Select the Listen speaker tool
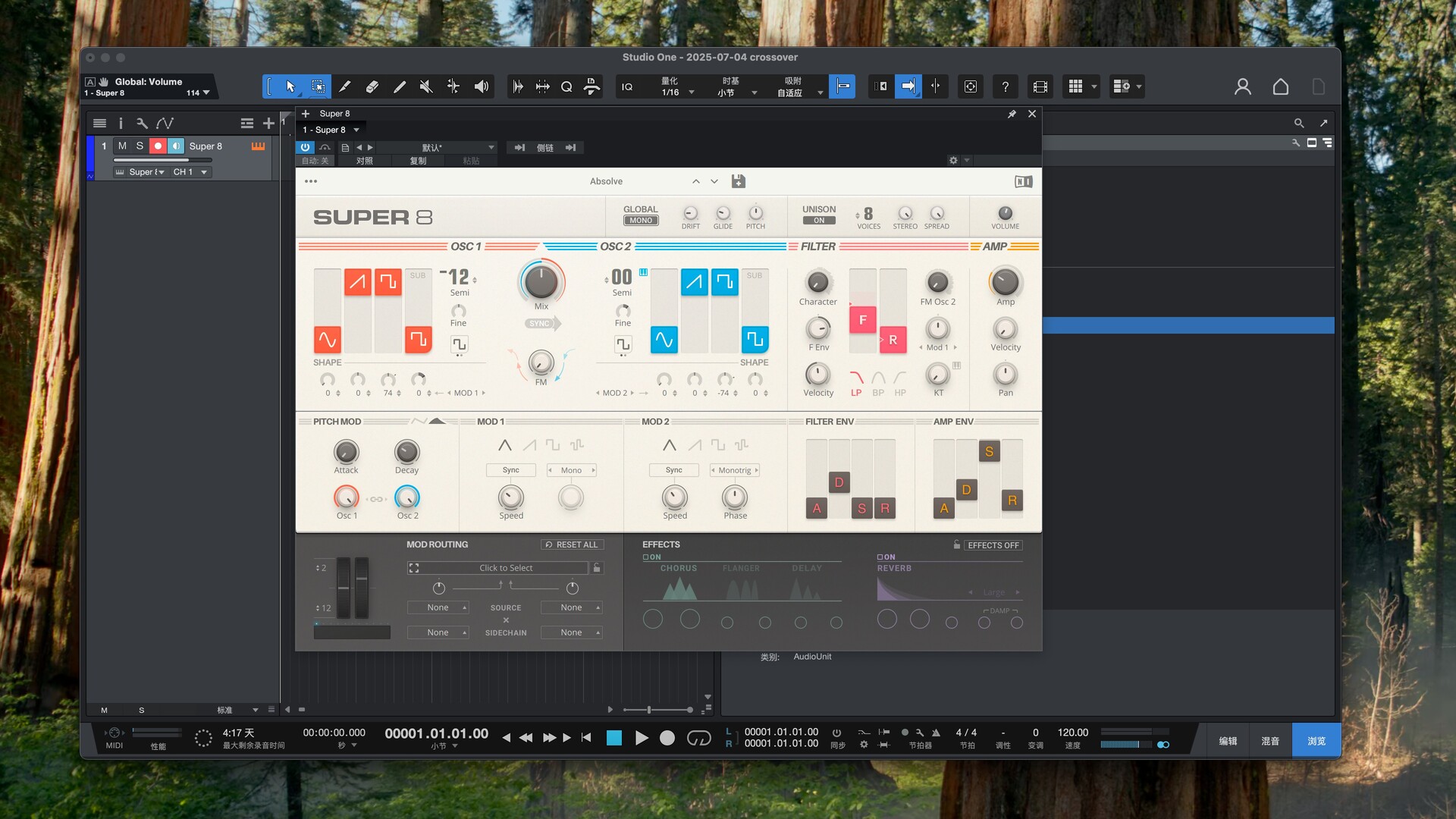 point(482,86)
